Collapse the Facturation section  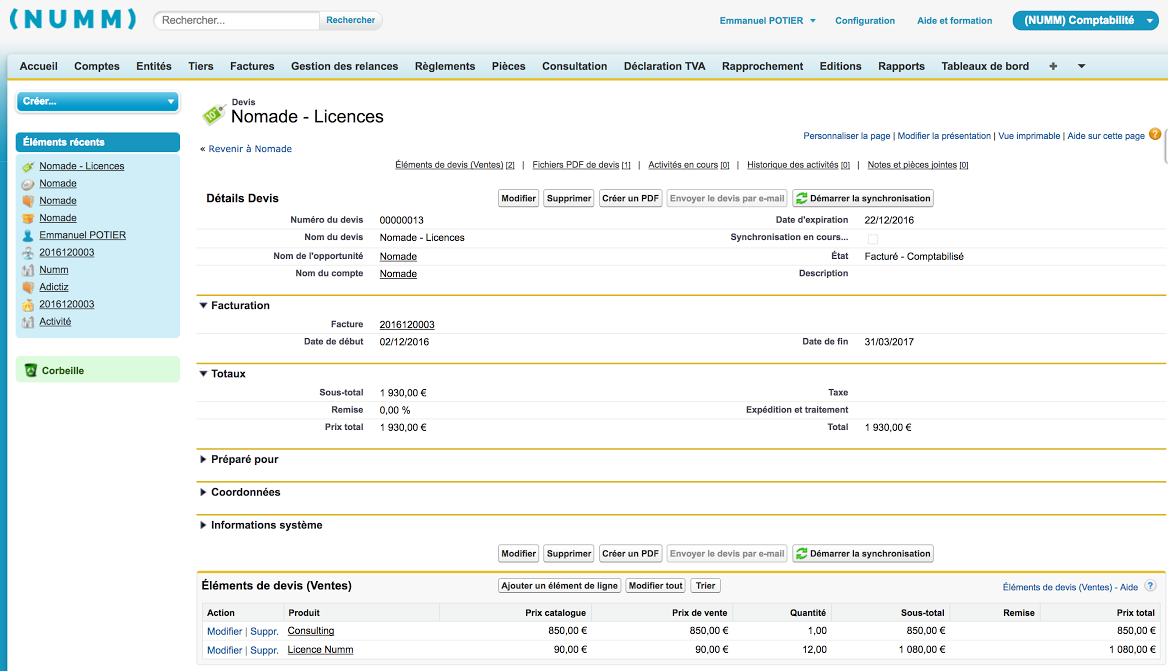pos(203,306)
